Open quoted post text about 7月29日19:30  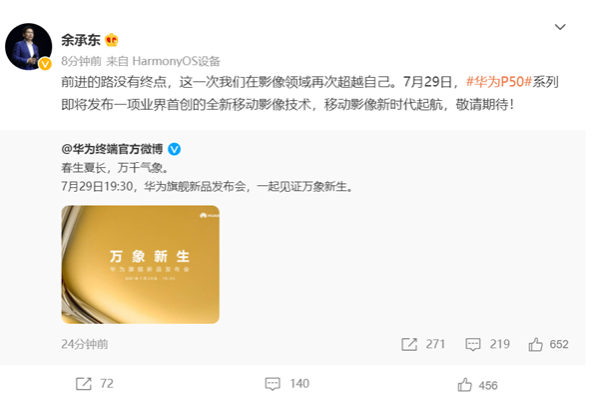tap(207, 187)
